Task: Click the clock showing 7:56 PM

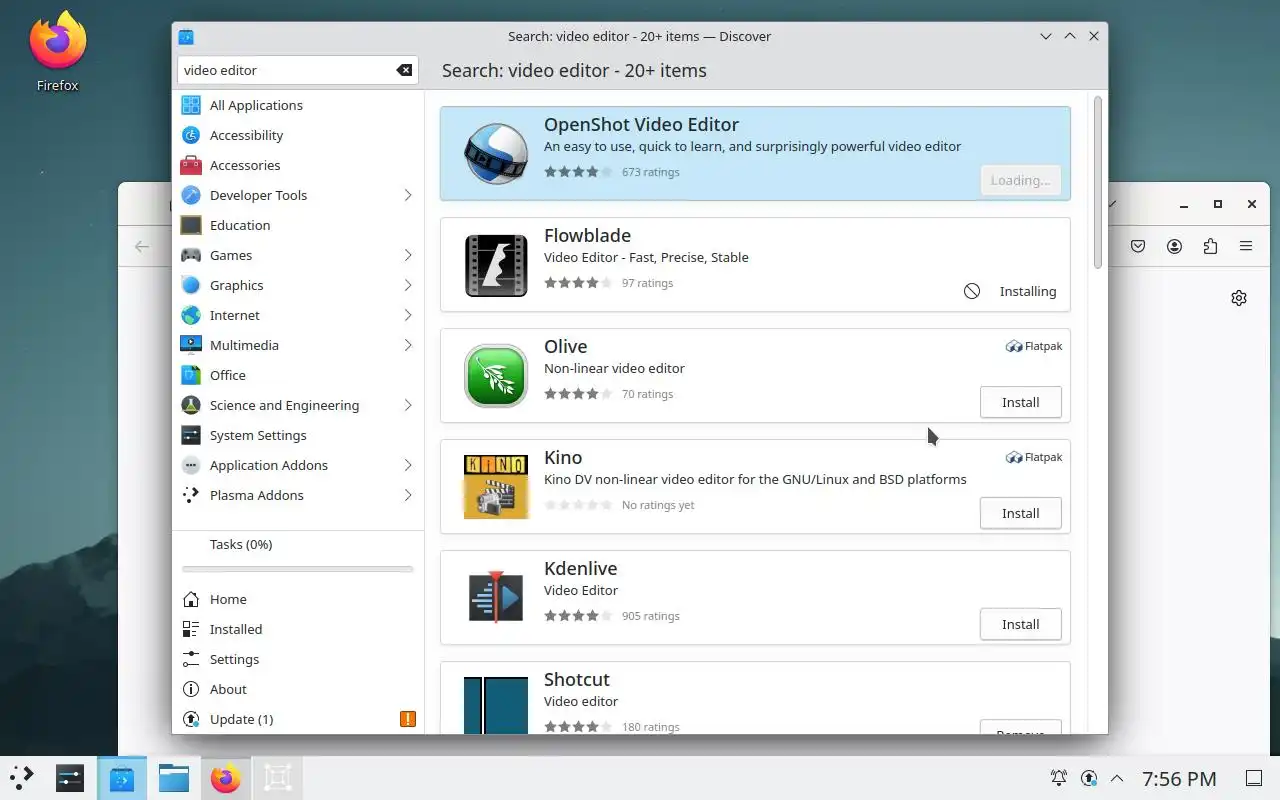Action: pos(1179,778)
